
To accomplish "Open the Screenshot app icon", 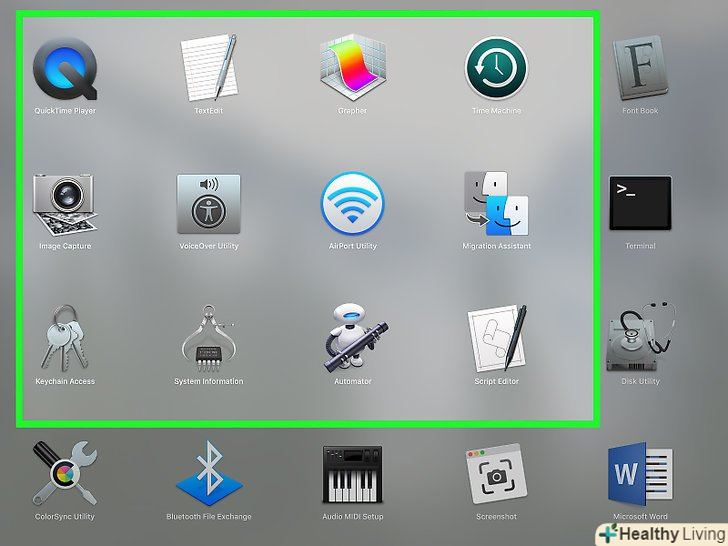I will [496, 474].
